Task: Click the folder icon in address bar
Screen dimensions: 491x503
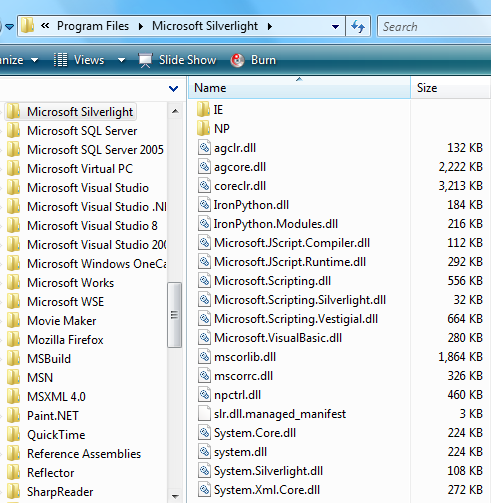Action: [28, 26]
